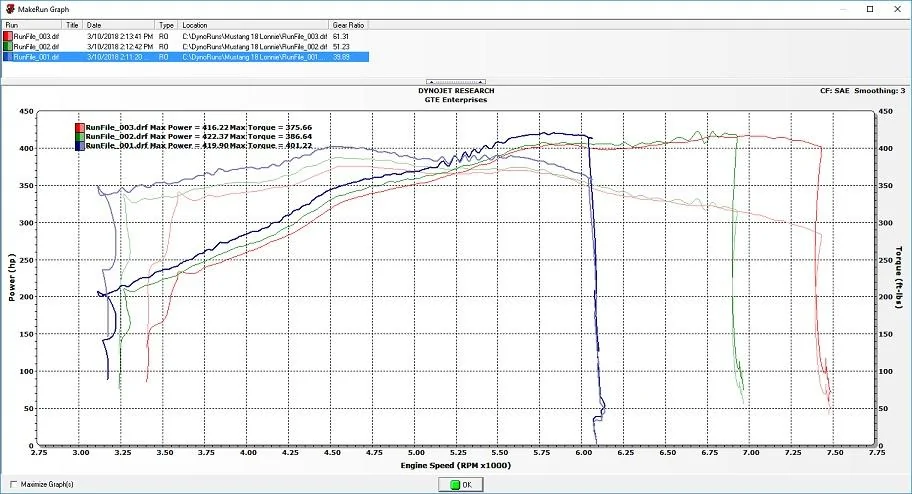Image resolution: width=912 pixels, height=494 pixels.
Task: Click the green legend box for RunFile_002.drf in the graph
Action: [x=80, y=137]
